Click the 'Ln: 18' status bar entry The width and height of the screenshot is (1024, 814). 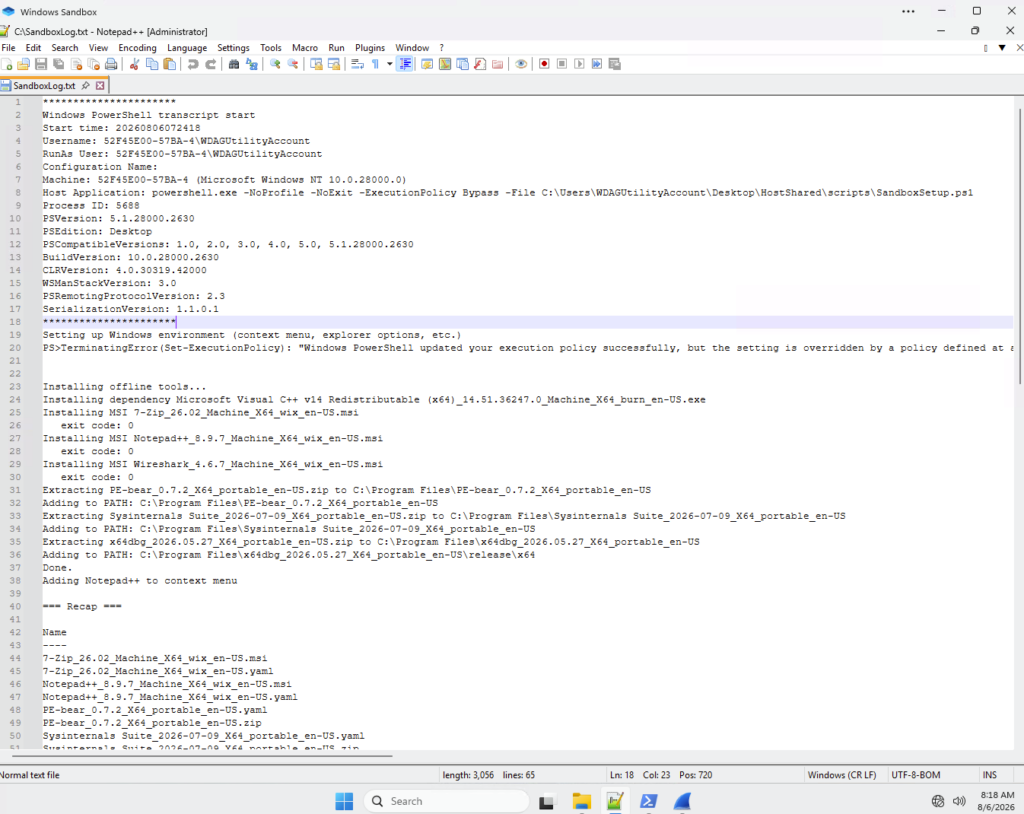pyautogui.click(x=622, y=775)
